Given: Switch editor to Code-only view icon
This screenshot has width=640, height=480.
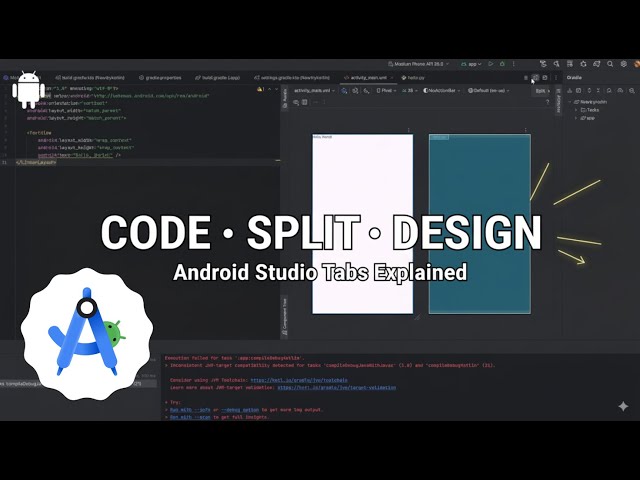Looking at the screenshot, I should click(x=526, y=78).
